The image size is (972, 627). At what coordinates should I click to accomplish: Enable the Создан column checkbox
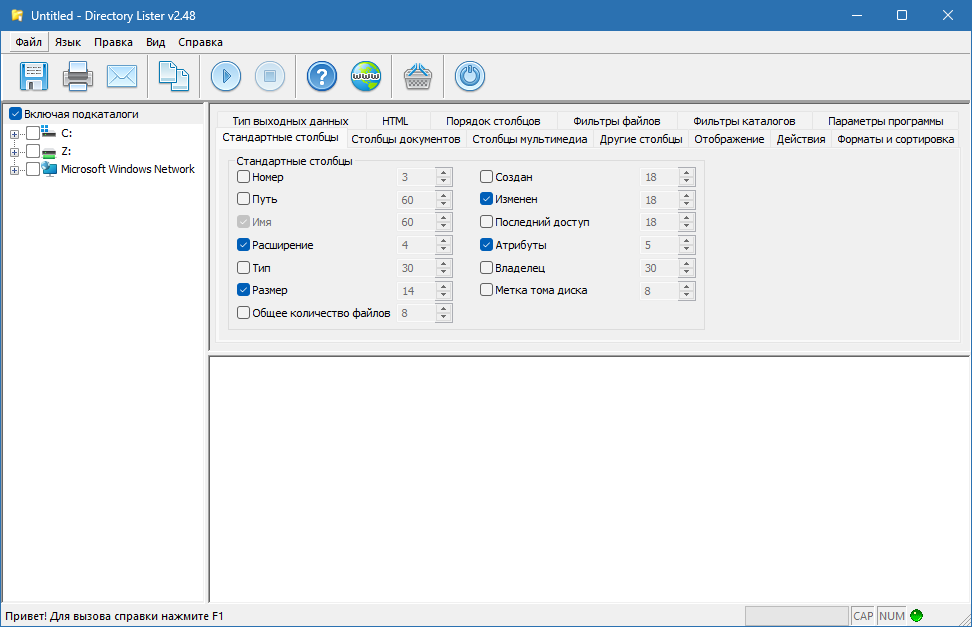click(487, 177)
